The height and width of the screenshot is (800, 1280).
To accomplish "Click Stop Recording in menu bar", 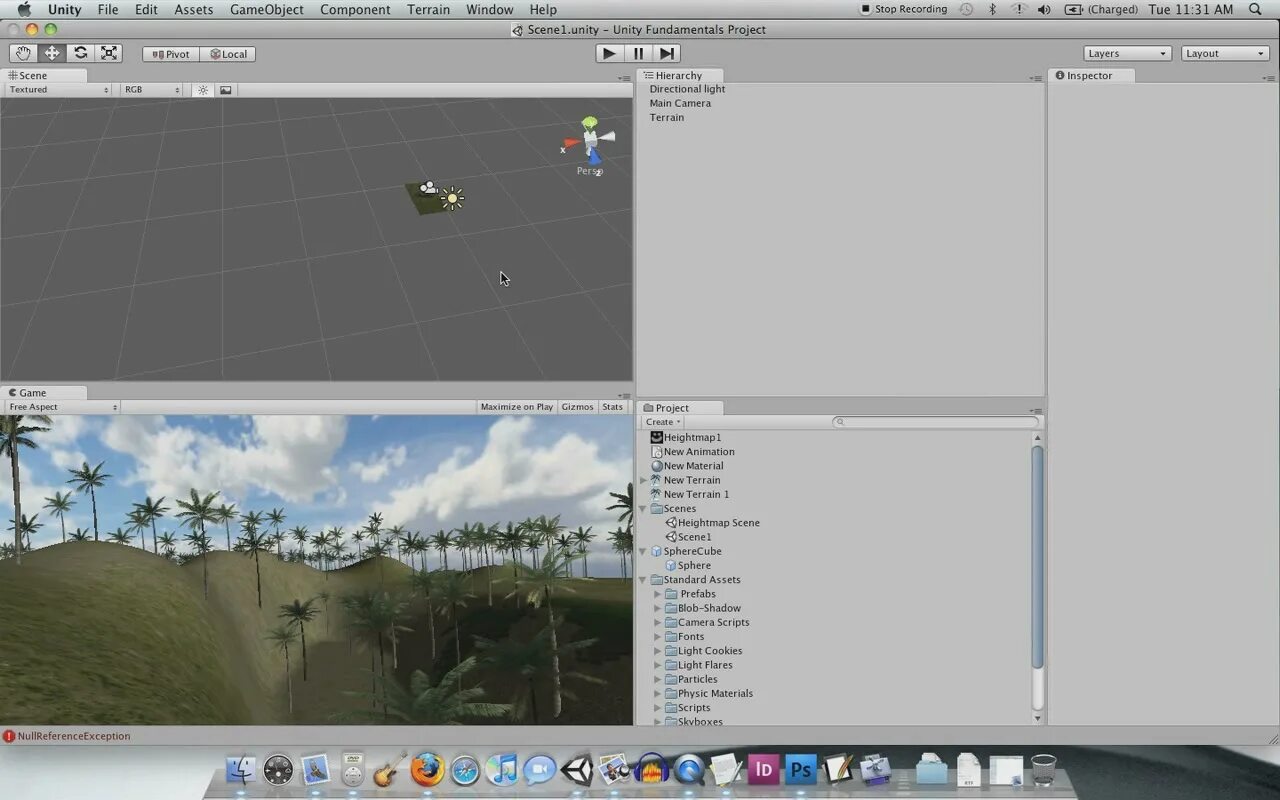I will click(903, 9).
